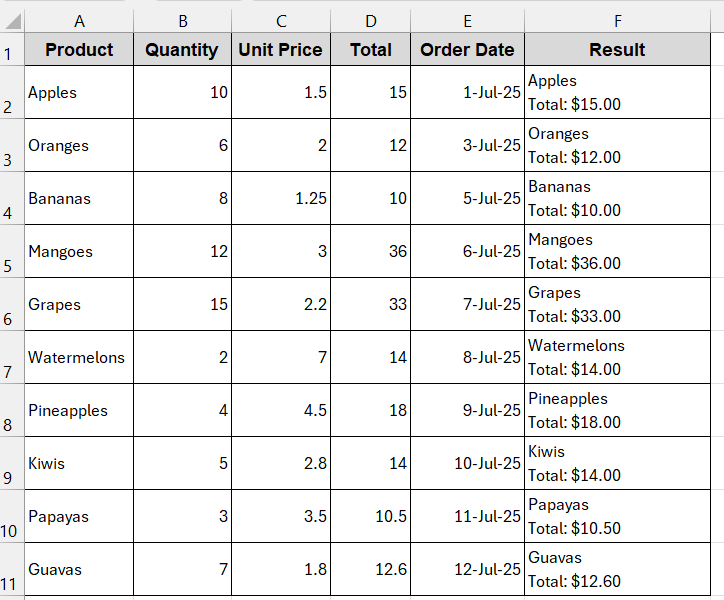Select the Order Date header cell
The width and height of the screenshot is (724, 600).
467,50
